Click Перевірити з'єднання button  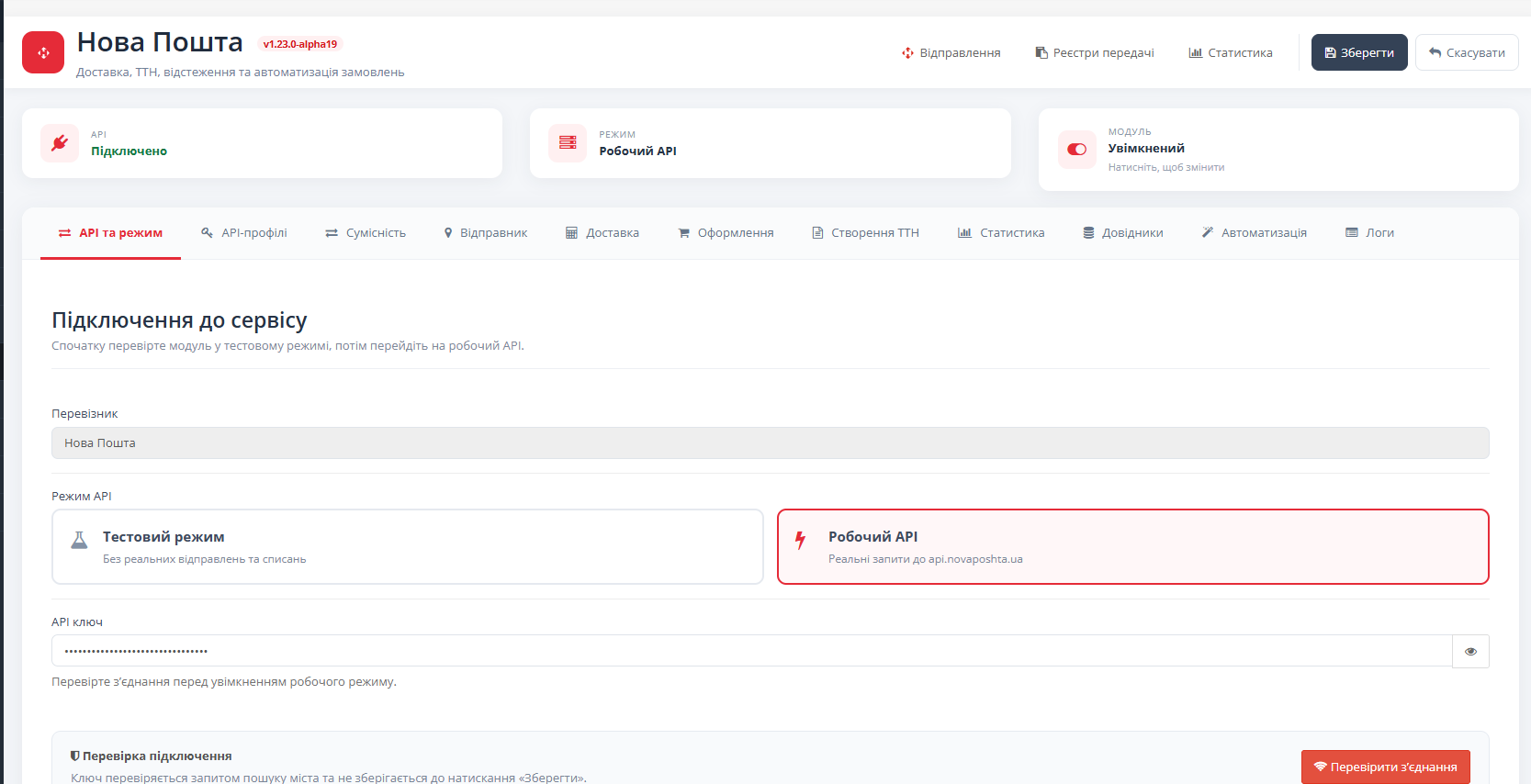pyautogui.click(x=1386, y=767)
